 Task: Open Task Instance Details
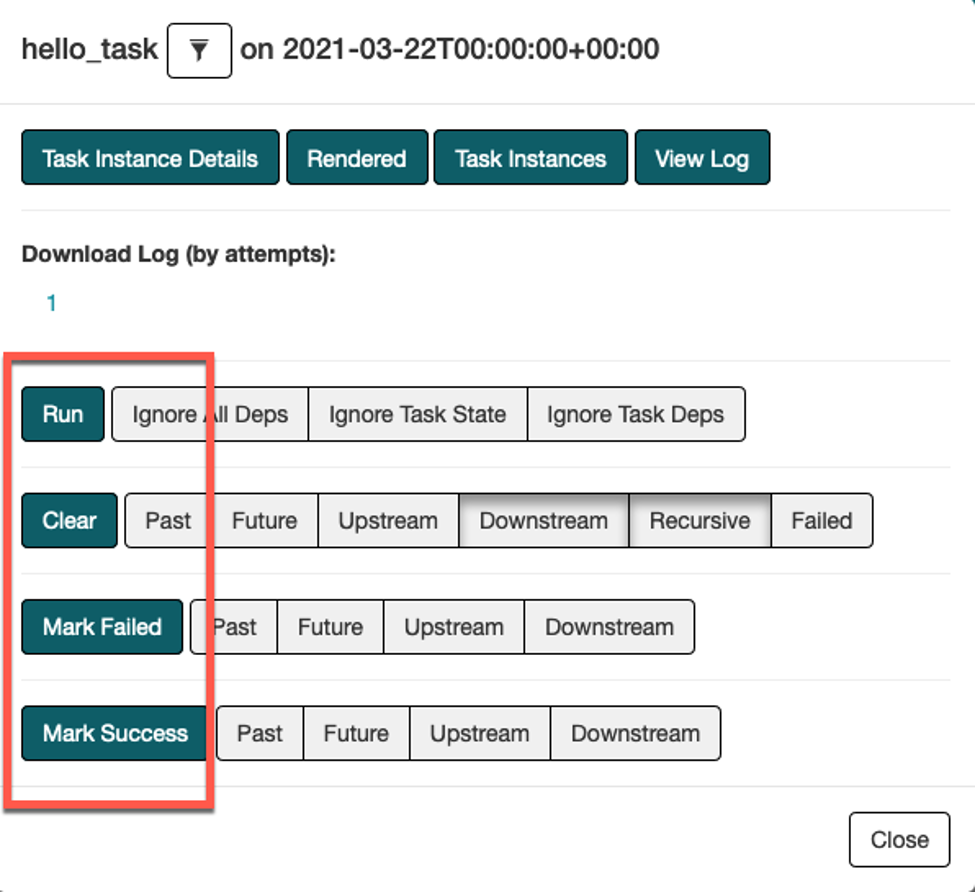coord(150,159)
